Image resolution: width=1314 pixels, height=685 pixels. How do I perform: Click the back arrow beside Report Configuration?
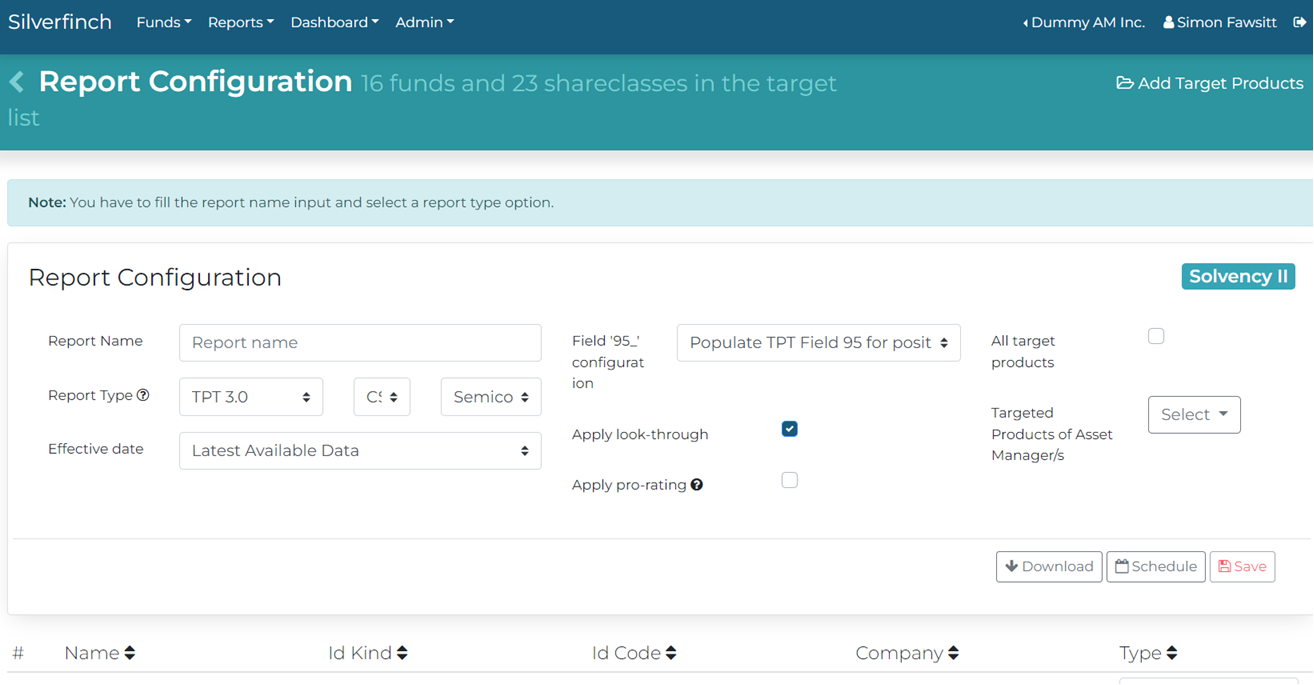[x=17, y=82]
